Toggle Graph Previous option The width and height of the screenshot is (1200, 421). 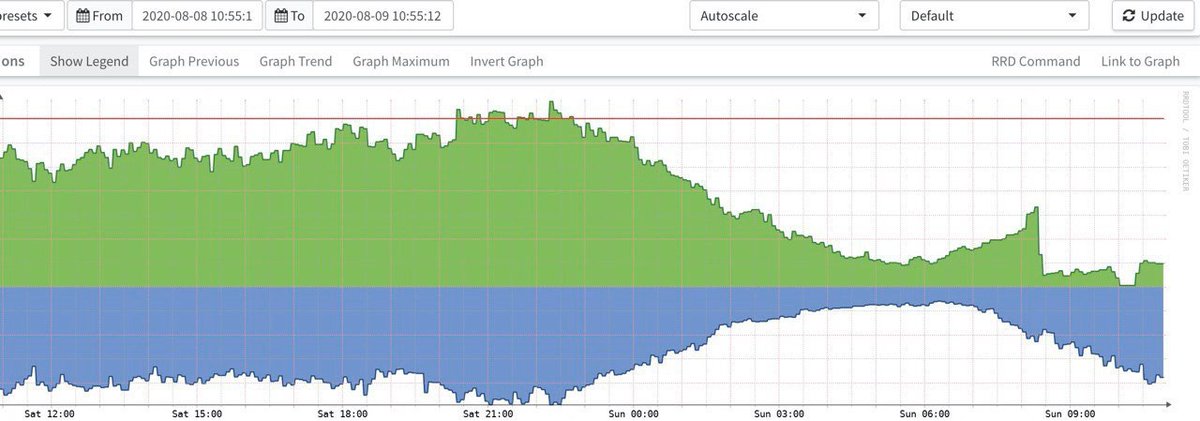pos(194,61)
